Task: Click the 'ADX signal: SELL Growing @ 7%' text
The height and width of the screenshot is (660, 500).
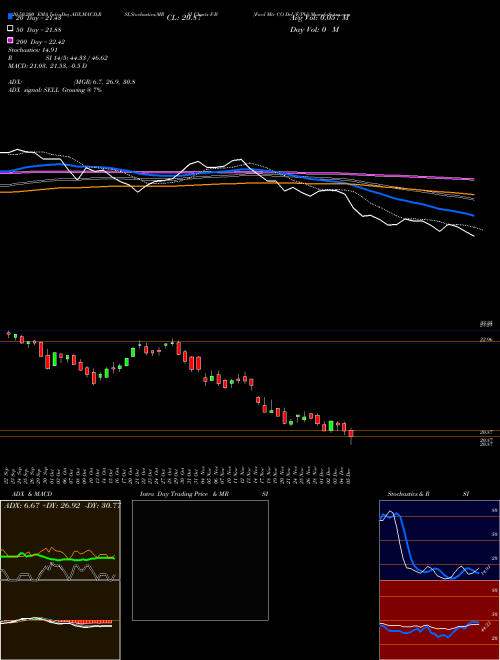Action: tap(55, 90)
